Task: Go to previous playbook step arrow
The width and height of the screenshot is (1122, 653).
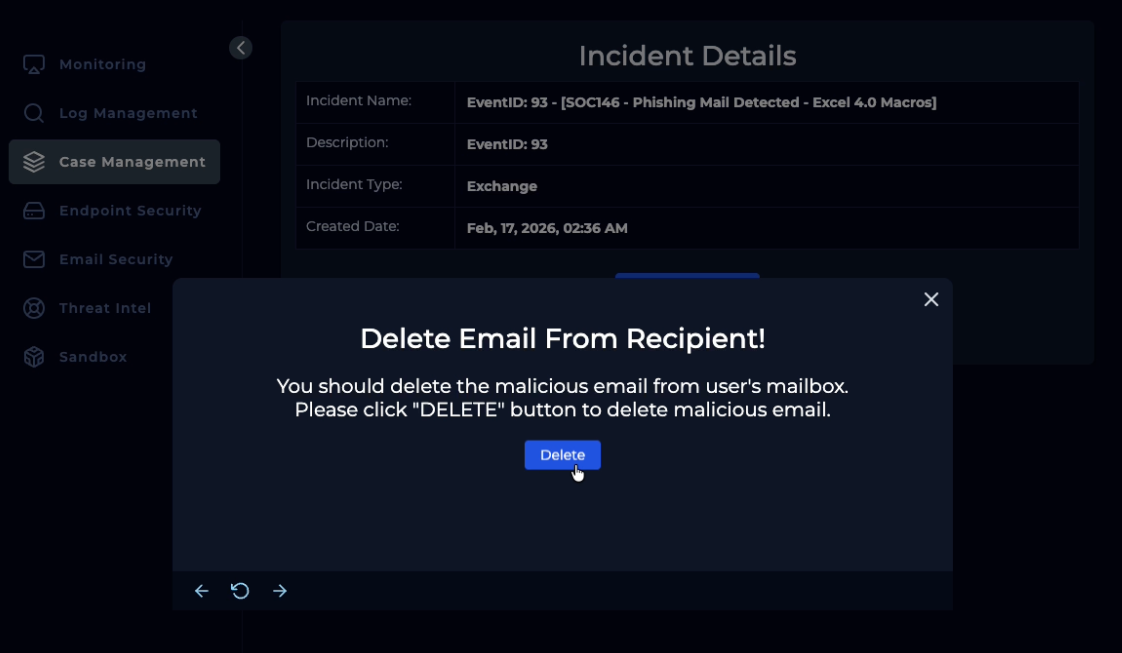Action: pos(201,591)
